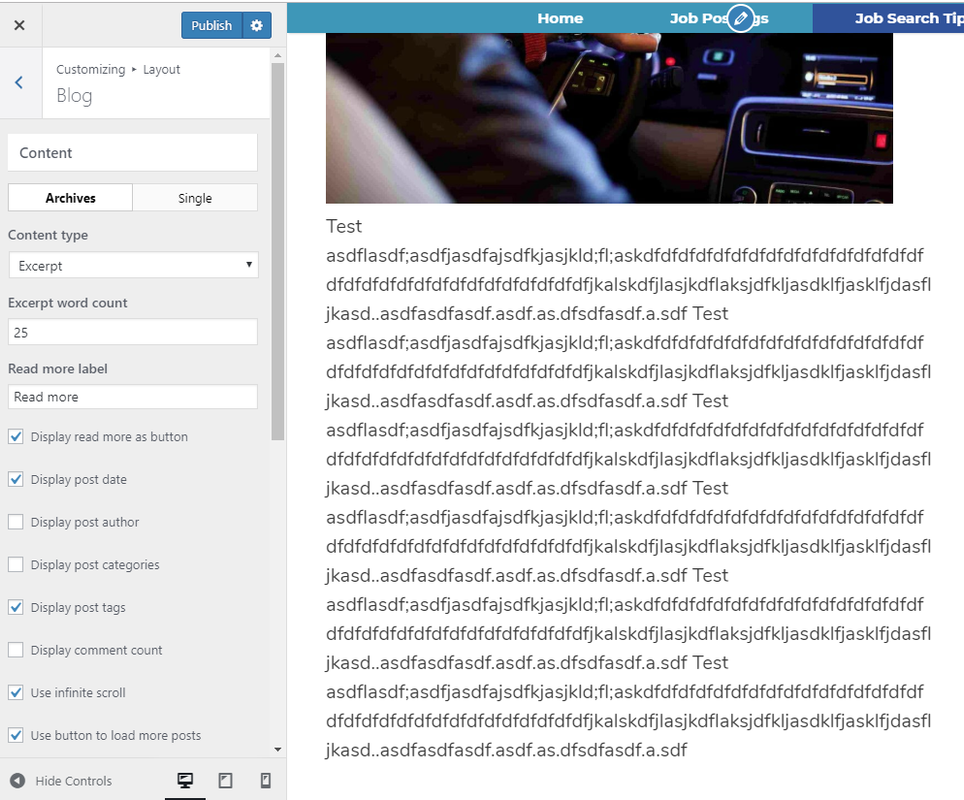Enable Display post author checkbox
Screen dimensions: 964x800
pos(16,522)
